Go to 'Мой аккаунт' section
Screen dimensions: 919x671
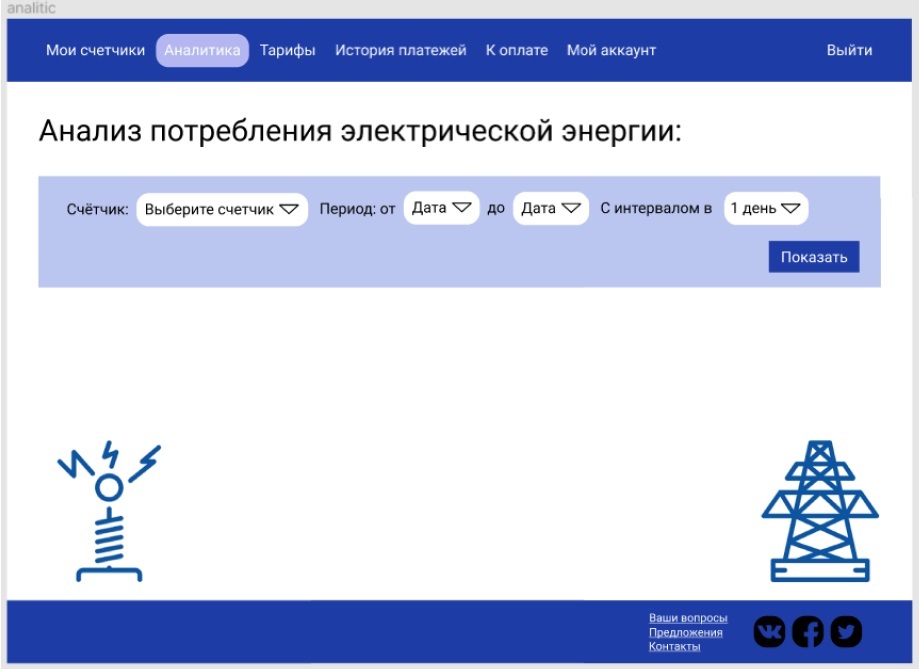(611, 50)
